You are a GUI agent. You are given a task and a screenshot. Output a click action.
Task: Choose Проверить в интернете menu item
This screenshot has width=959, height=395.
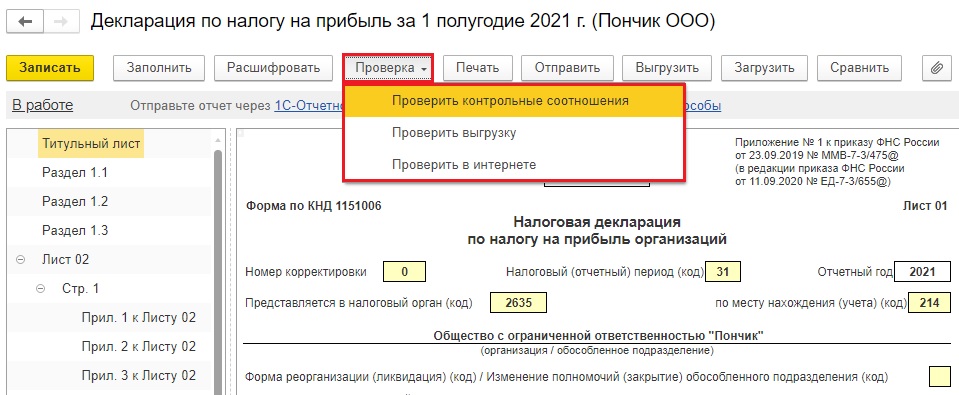point(514,164)
